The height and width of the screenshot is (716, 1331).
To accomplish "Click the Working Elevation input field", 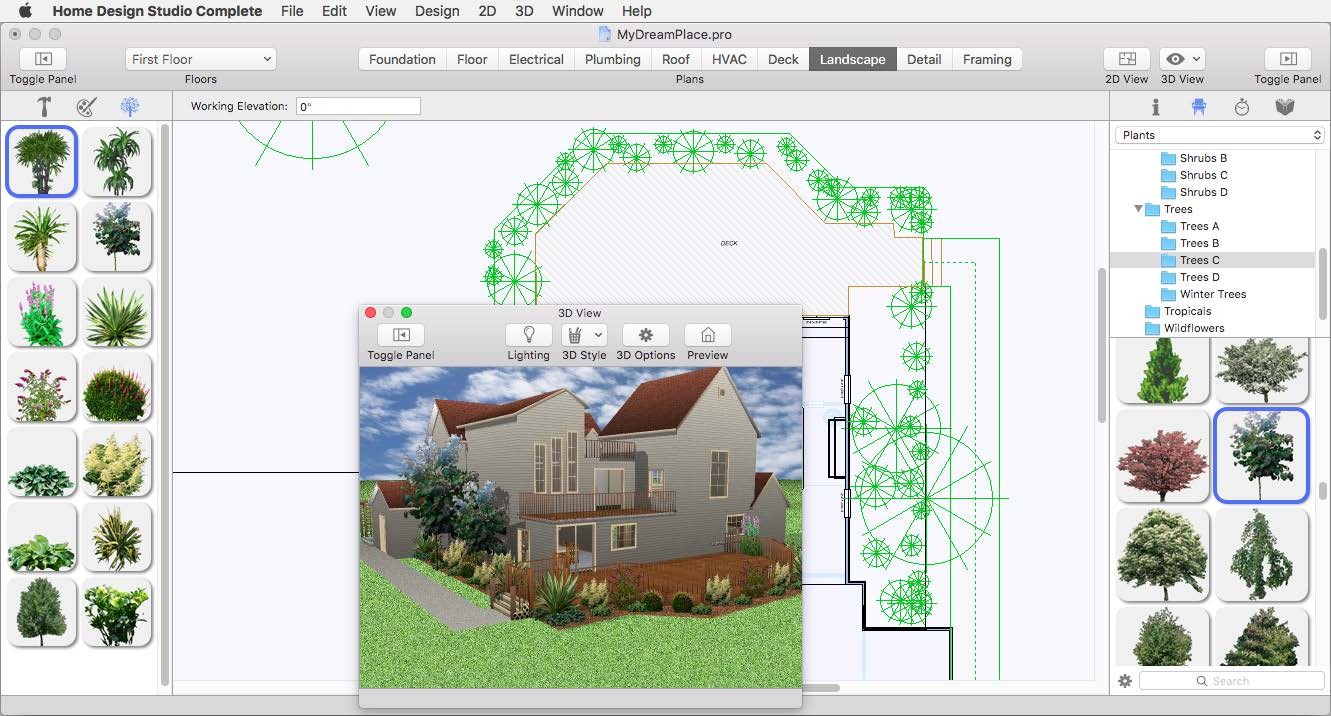I will 358,106.
